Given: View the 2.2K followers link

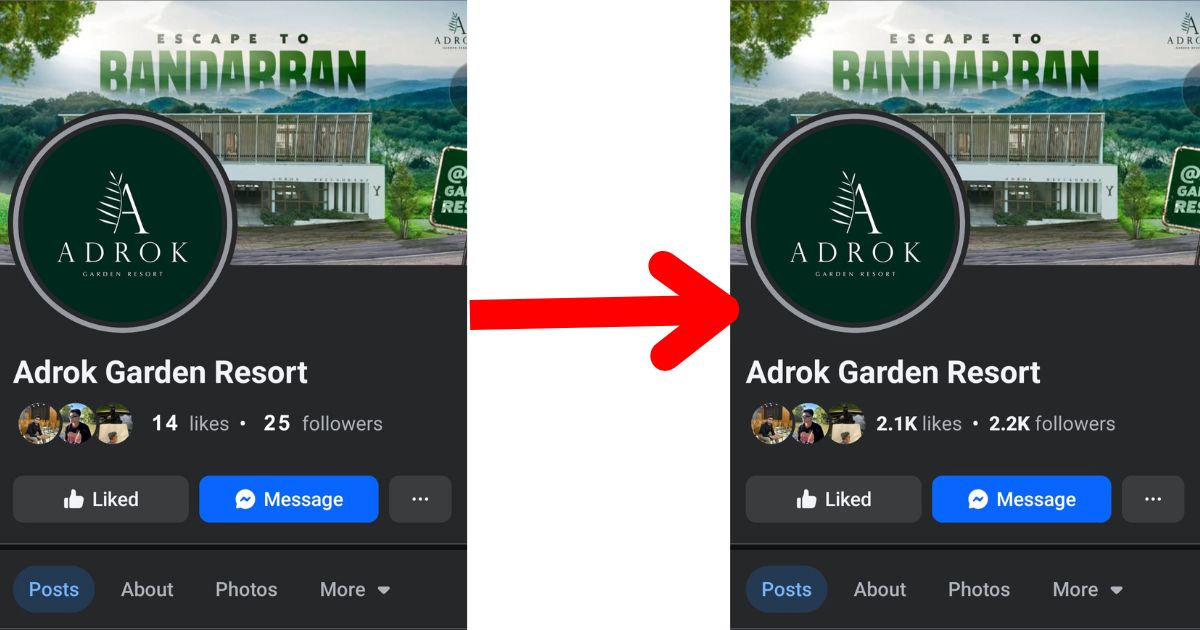Looking at the screenshot, I should click(1052, 423).
